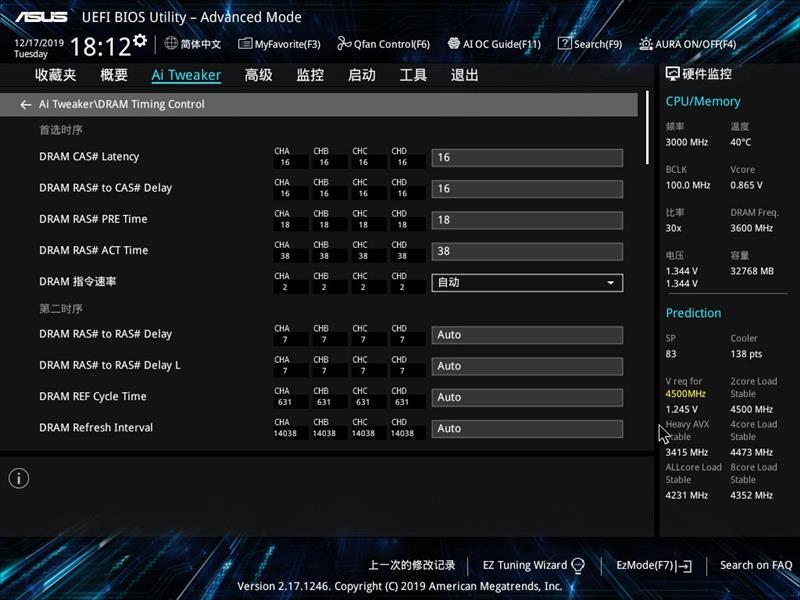Image resolution: width=800 pixels, height=600 pixels.
Task: Click the back arrow in Ai Tweaker breadcrumb
Action: [26, 104]
